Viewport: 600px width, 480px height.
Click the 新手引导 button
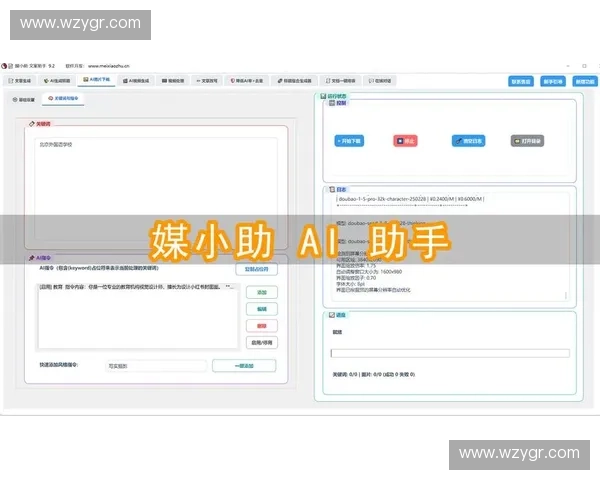pyautogui.click(x=553, y=82)
